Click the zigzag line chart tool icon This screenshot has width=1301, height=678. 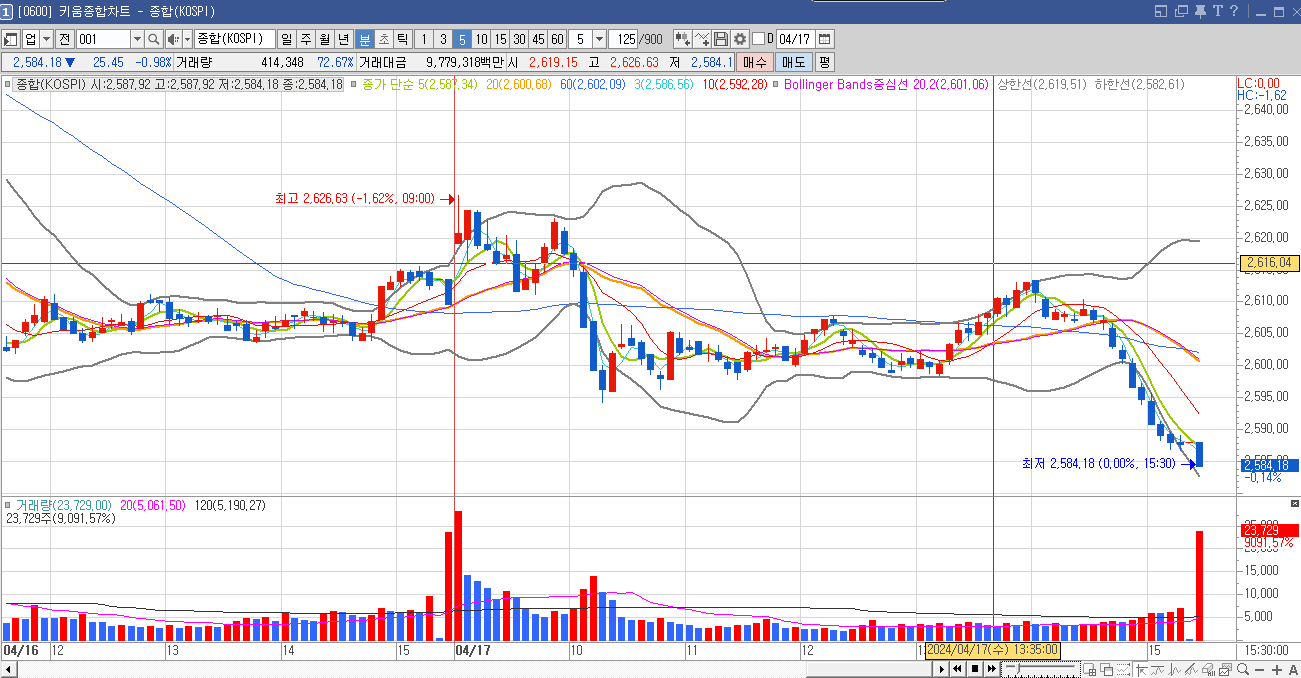click(1175, 669)
